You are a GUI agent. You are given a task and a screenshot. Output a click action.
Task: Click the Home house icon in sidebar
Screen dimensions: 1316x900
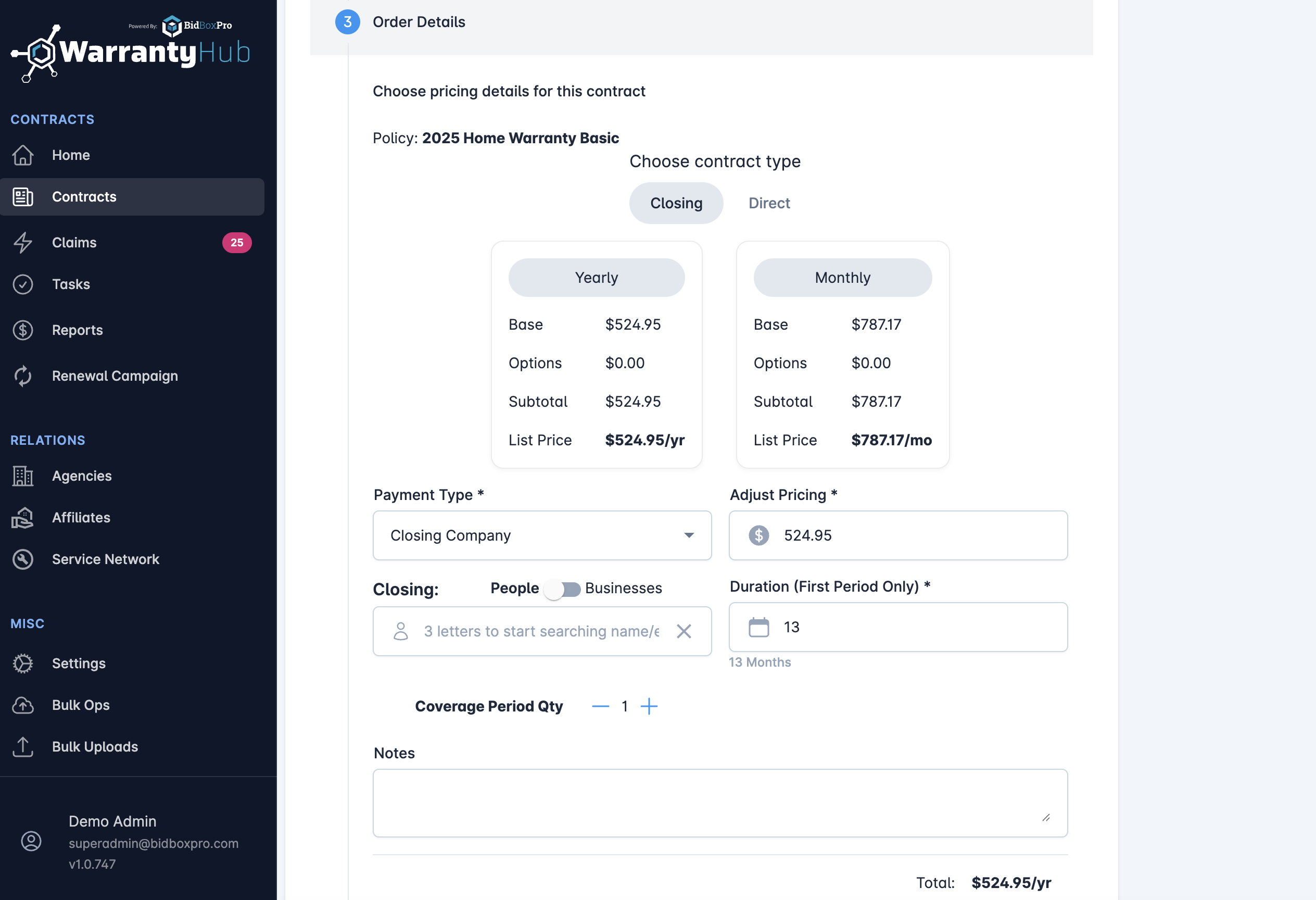(x=23, y=155)
